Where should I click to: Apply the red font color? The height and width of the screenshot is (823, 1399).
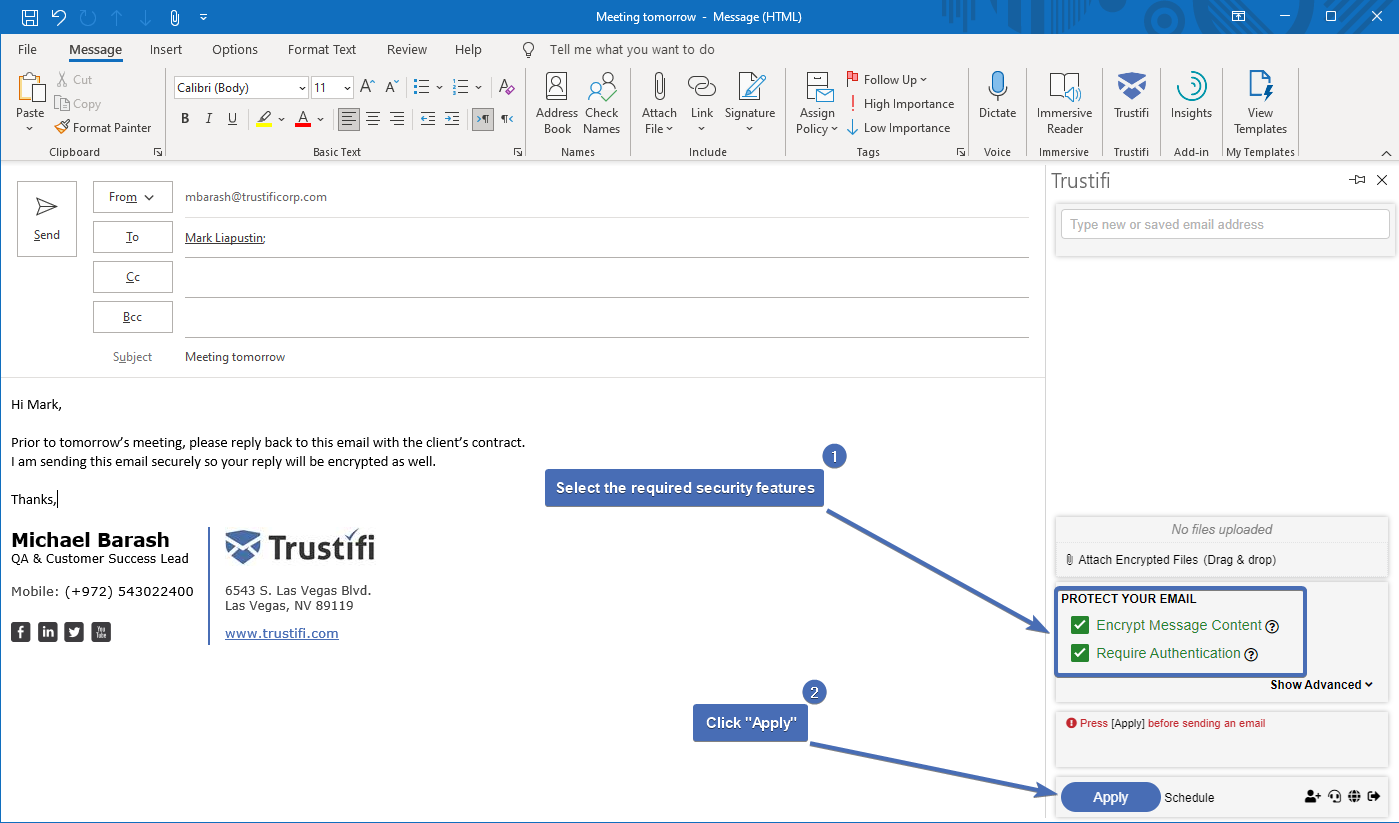pyautogui.click(x=303, y=119)
